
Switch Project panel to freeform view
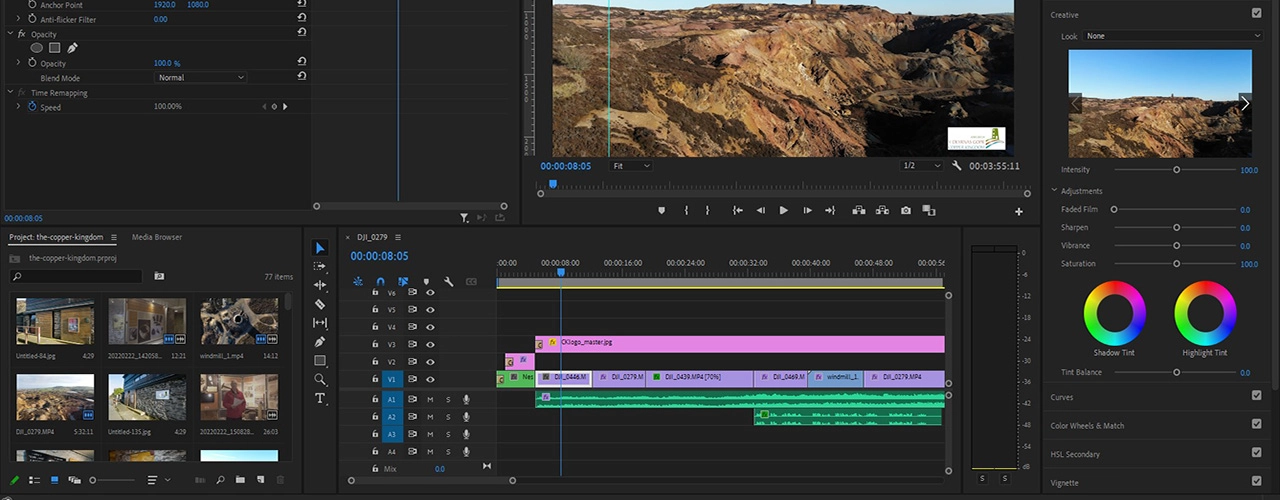click(74, 480)
